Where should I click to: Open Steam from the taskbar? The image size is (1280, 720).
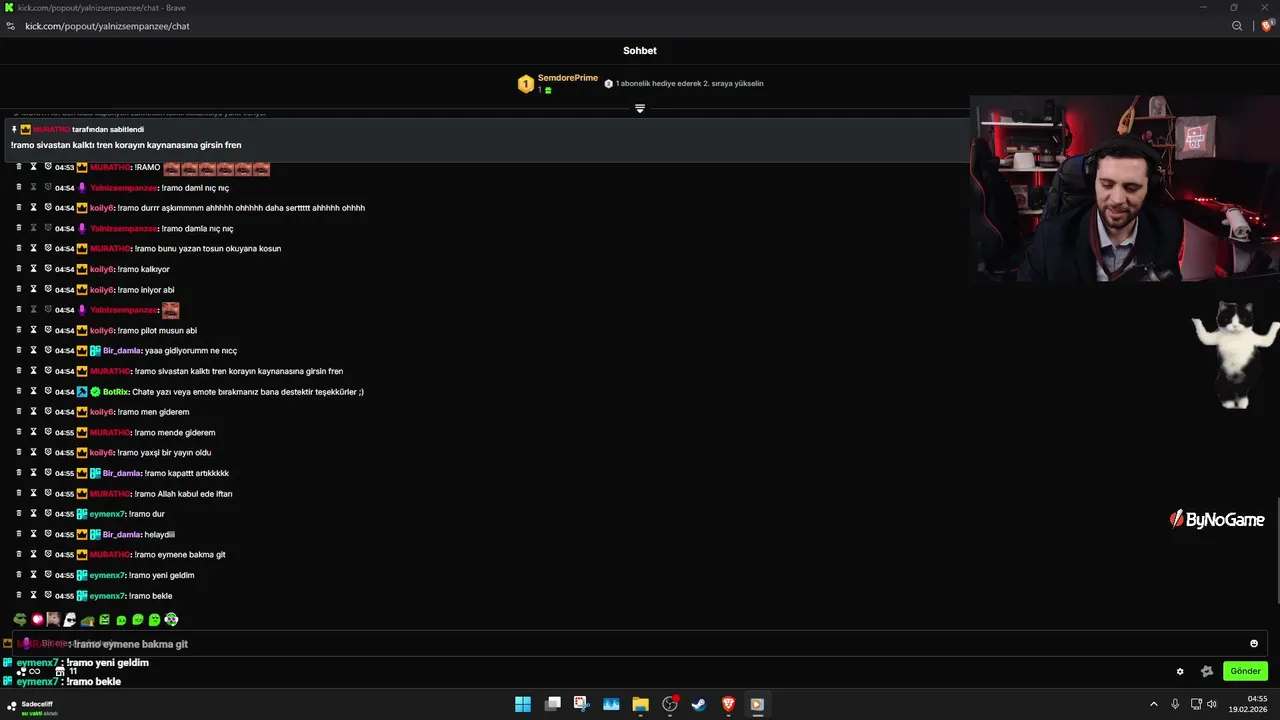(699, 704)
